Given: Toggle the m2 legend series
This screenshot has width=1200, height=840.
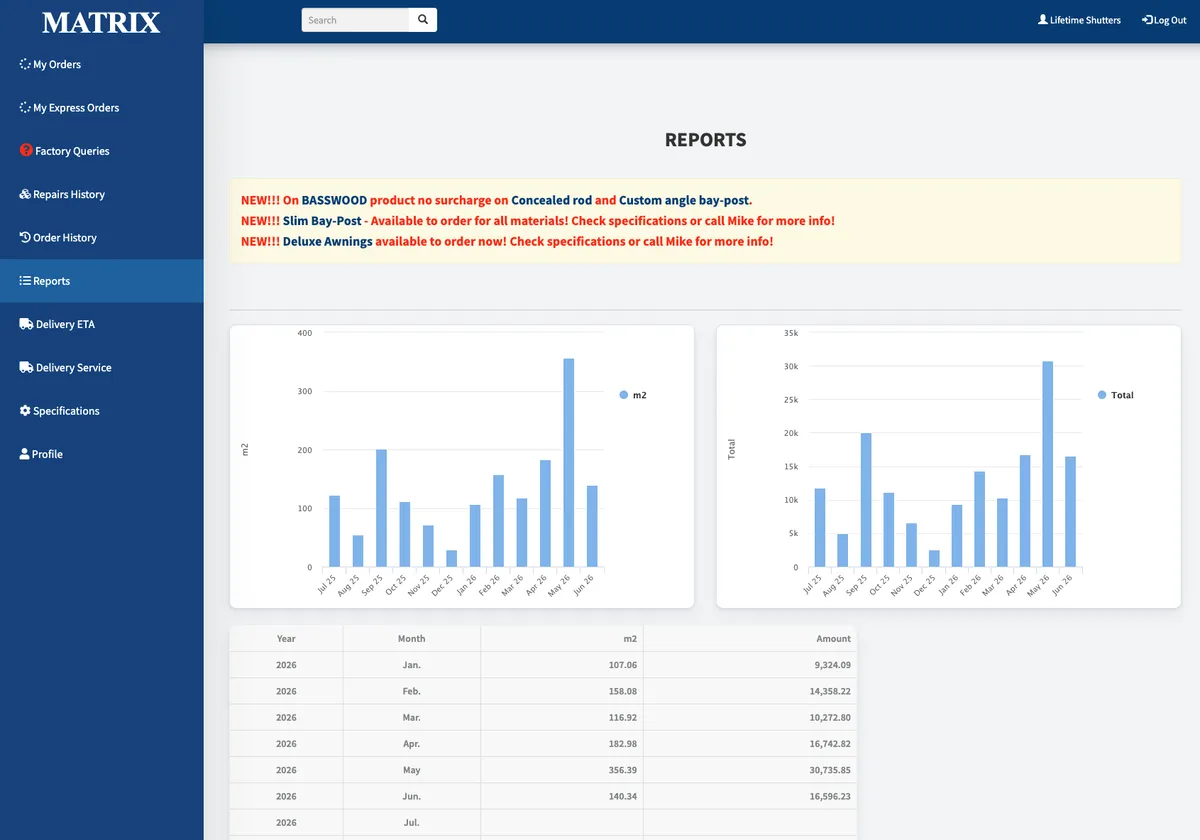Looking at the screenshot, I should coord(633,395).
